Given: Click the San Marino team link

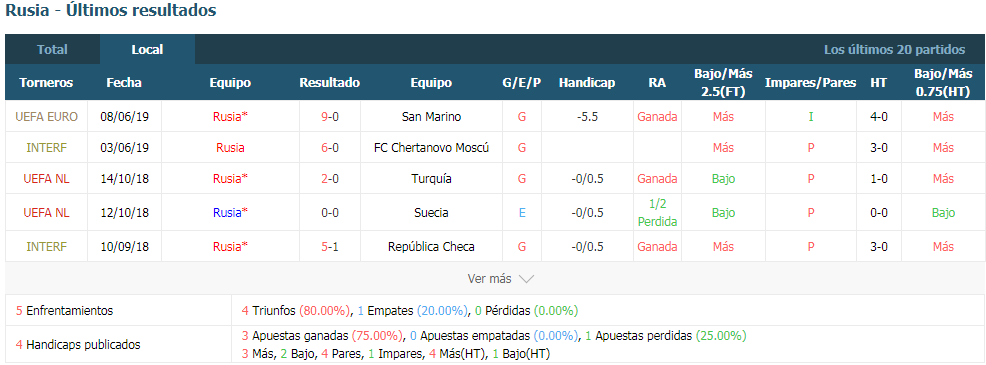Looking at the screenshot, I should coord(431,116).
